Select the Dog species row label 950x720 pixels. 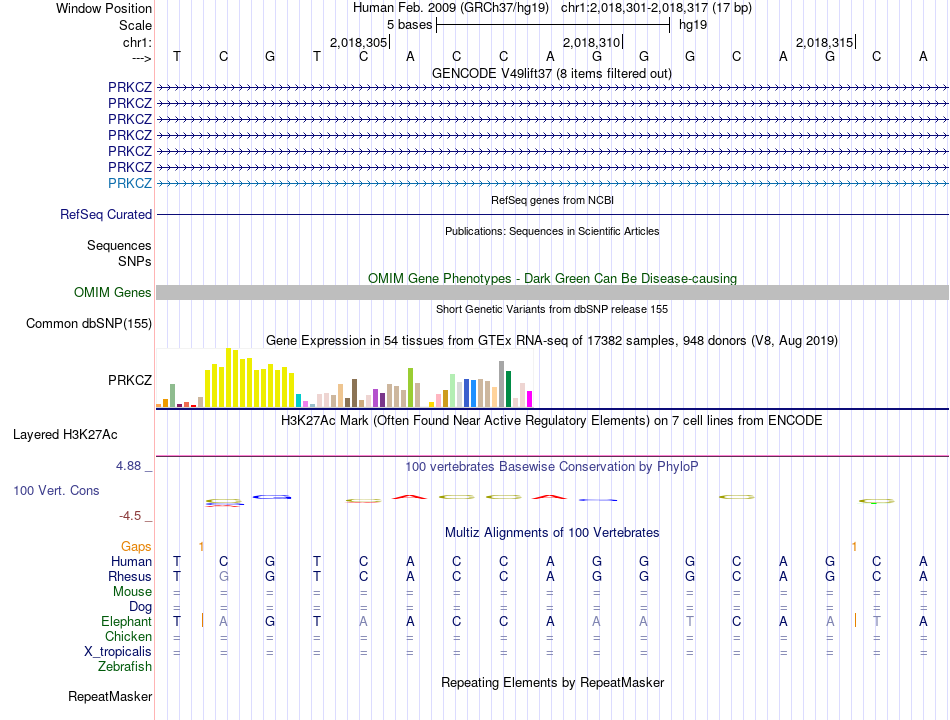coord(140,607)
